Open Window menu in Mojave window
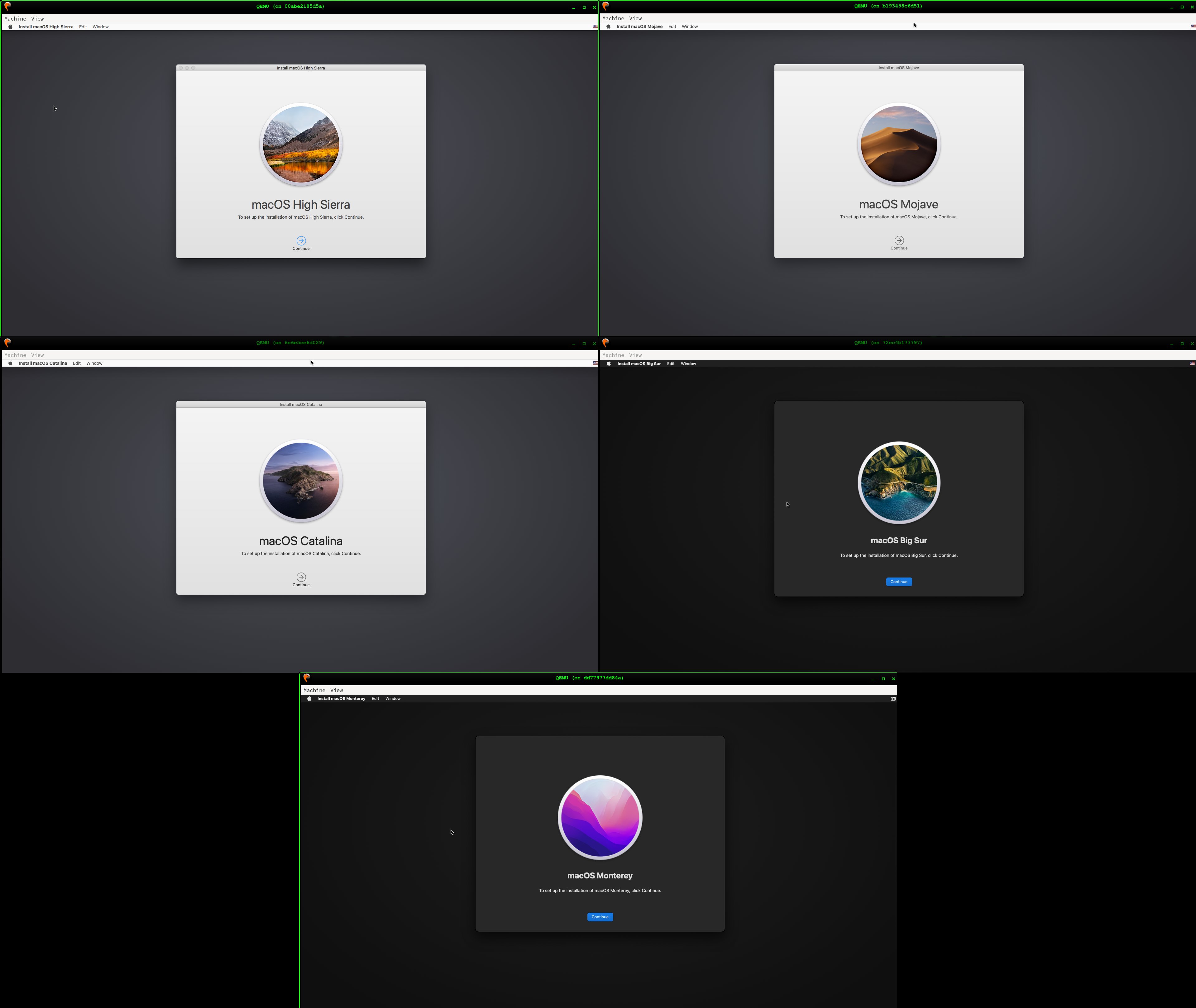Image resolution: width=1196 pixels, height=1008 pixels. (x=690, y=26)
